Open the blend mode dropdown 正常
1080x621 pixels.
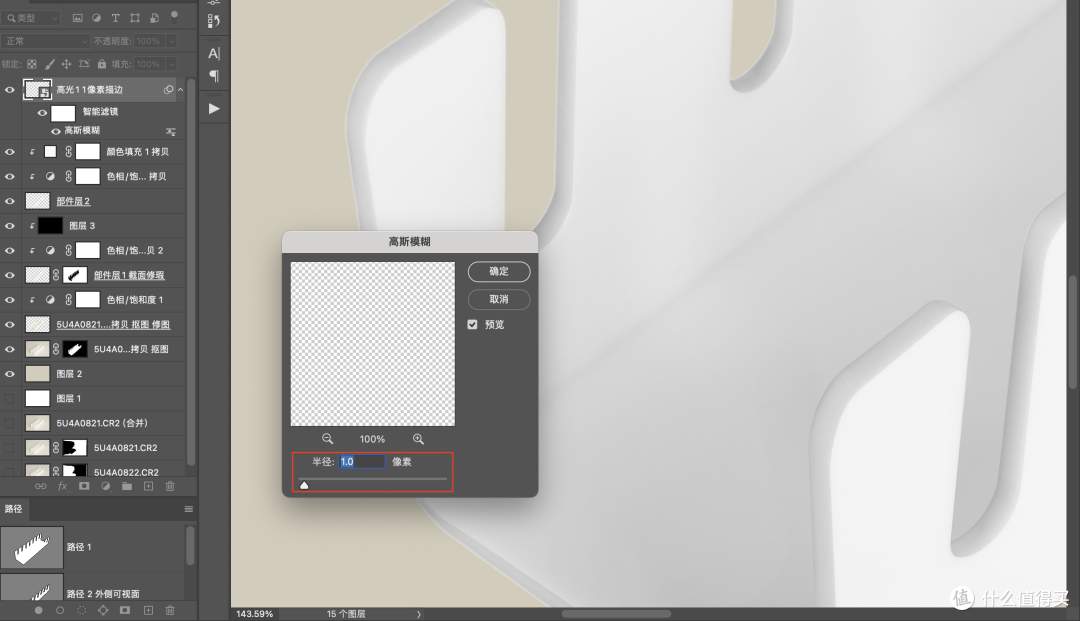click(45, 41)
